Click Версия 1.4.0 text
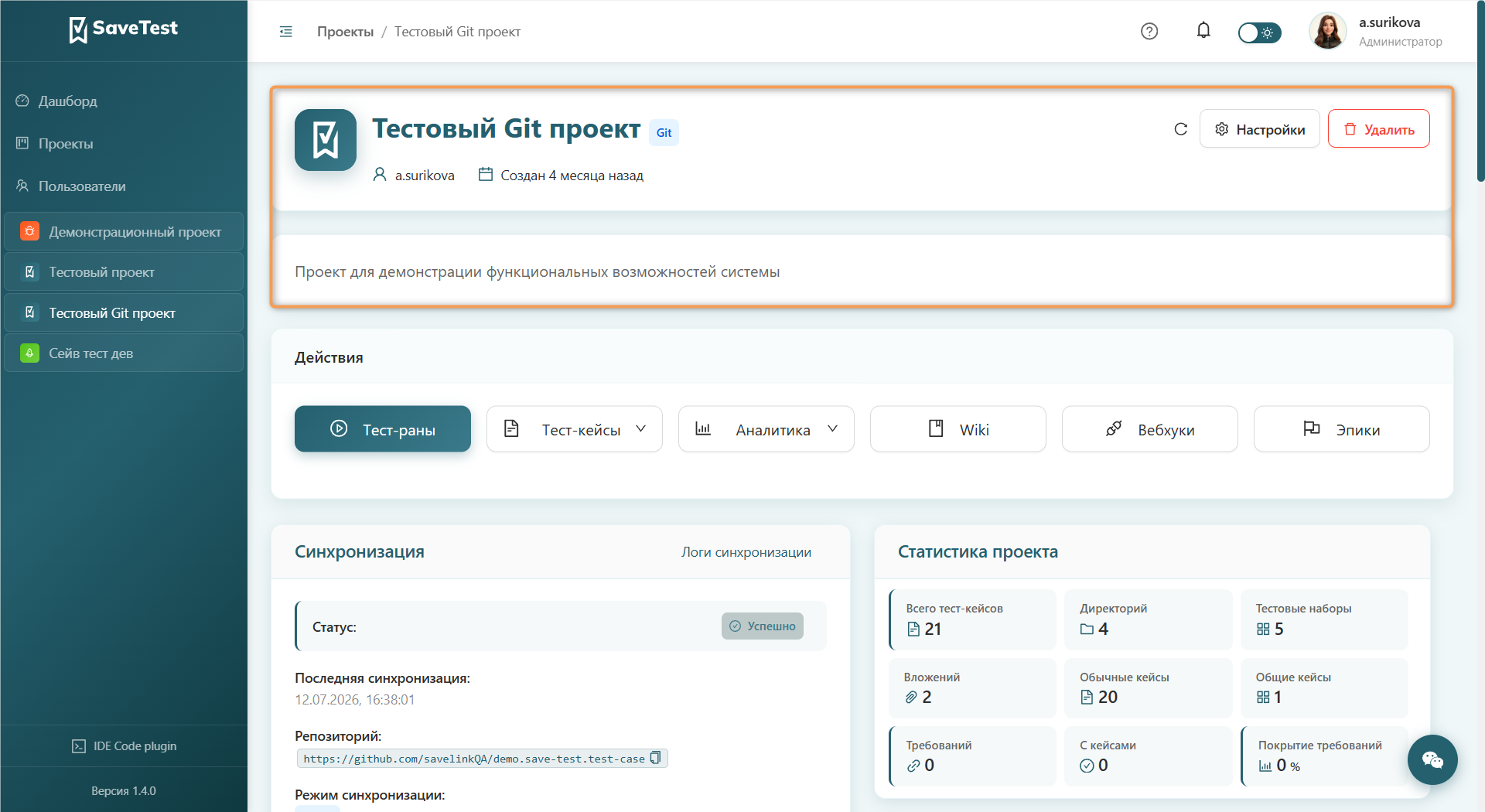Screen dimensions: 1485x812 [x=124, y=791]
